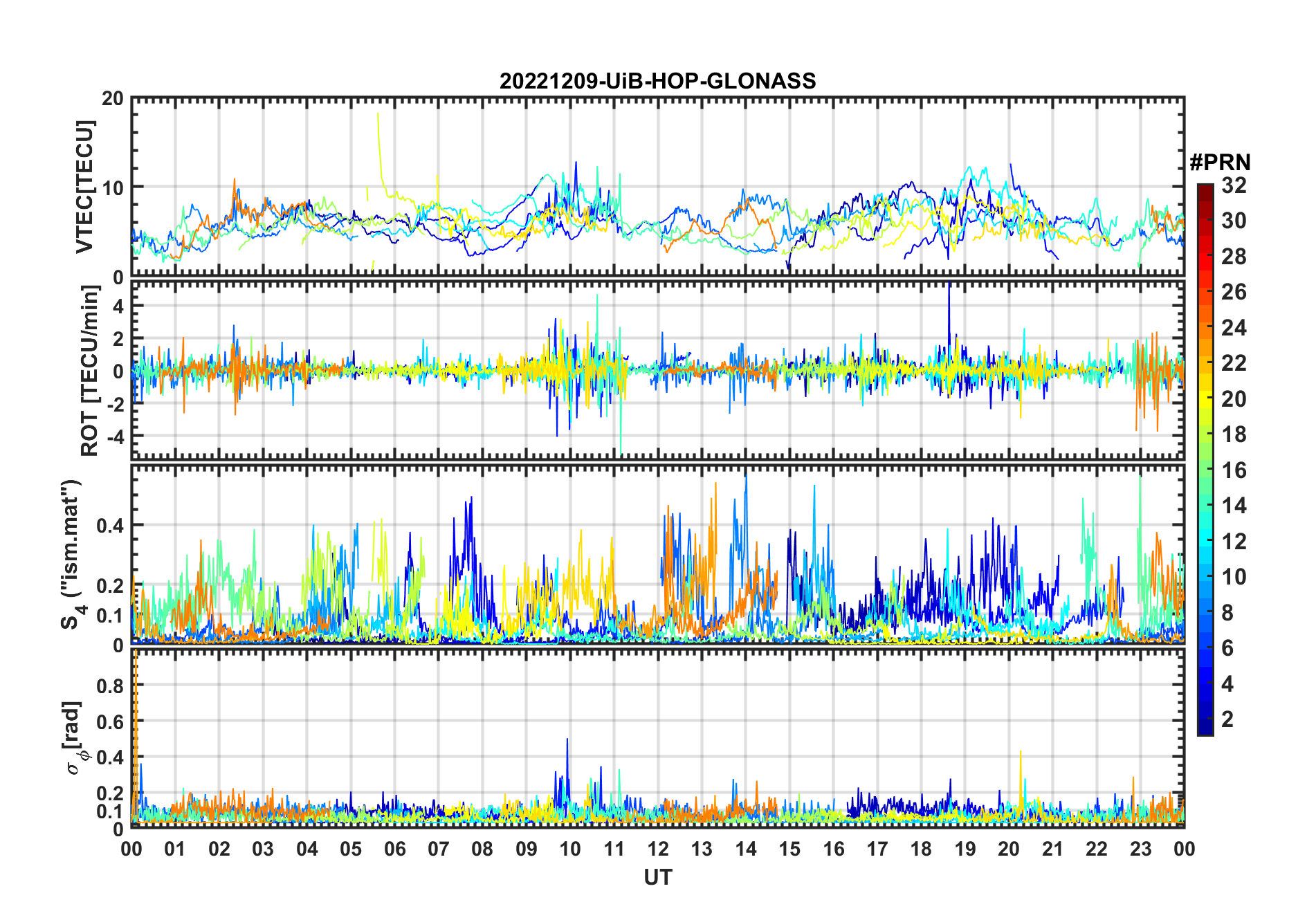
Task: Click the cyan colorbar region near PRN 12
Action: 1205,541
